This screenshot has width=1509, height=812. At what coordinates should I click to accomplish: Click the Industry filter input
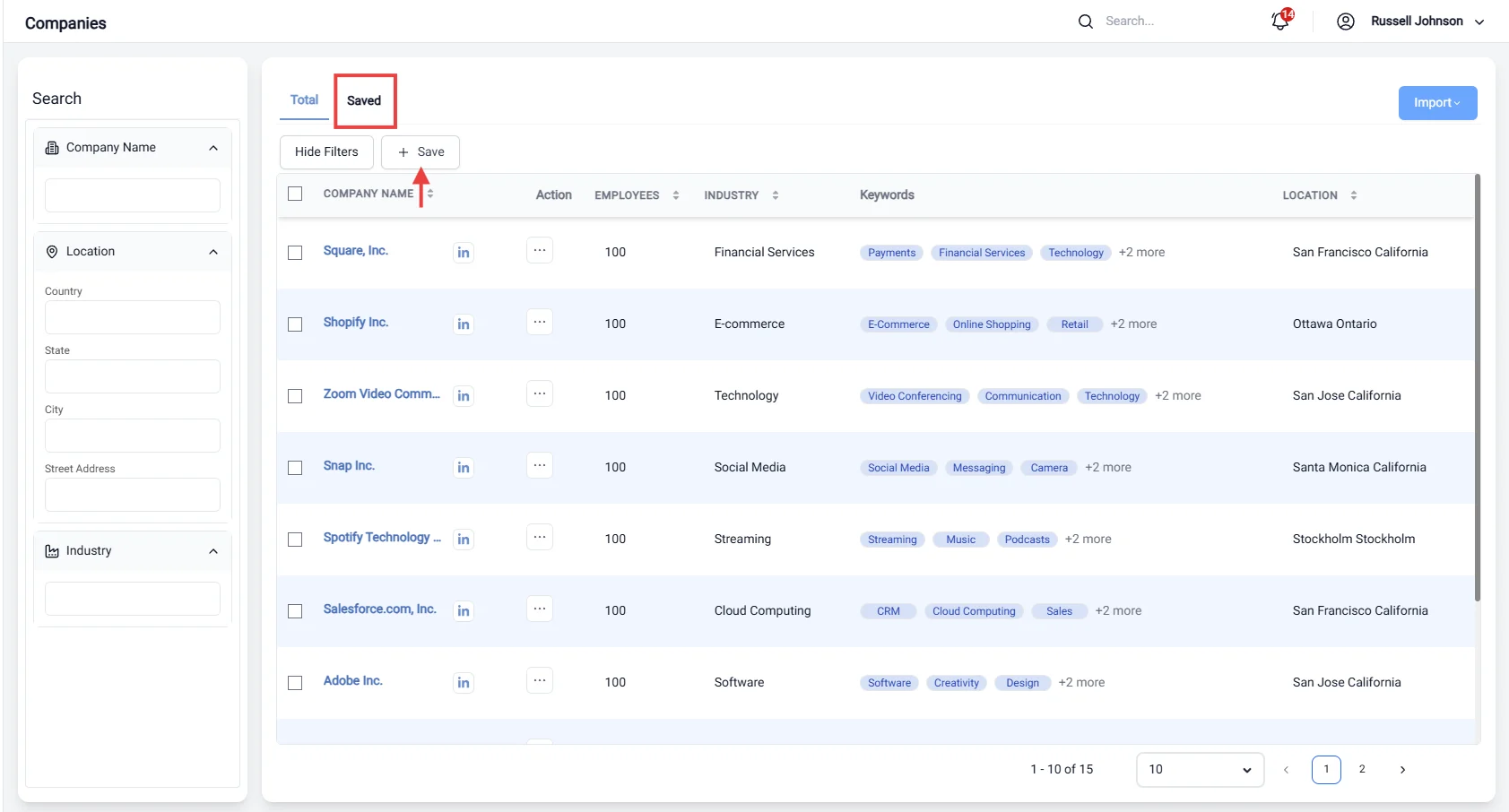click(133, 599)
